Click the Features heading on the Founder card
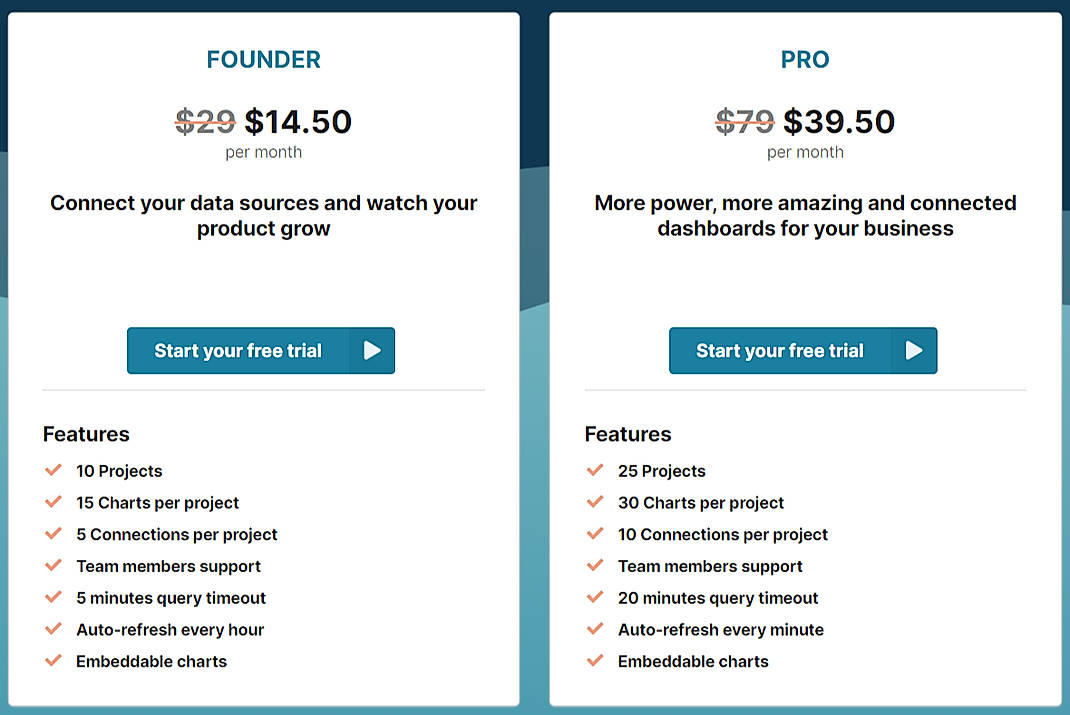 click(86, 434)
